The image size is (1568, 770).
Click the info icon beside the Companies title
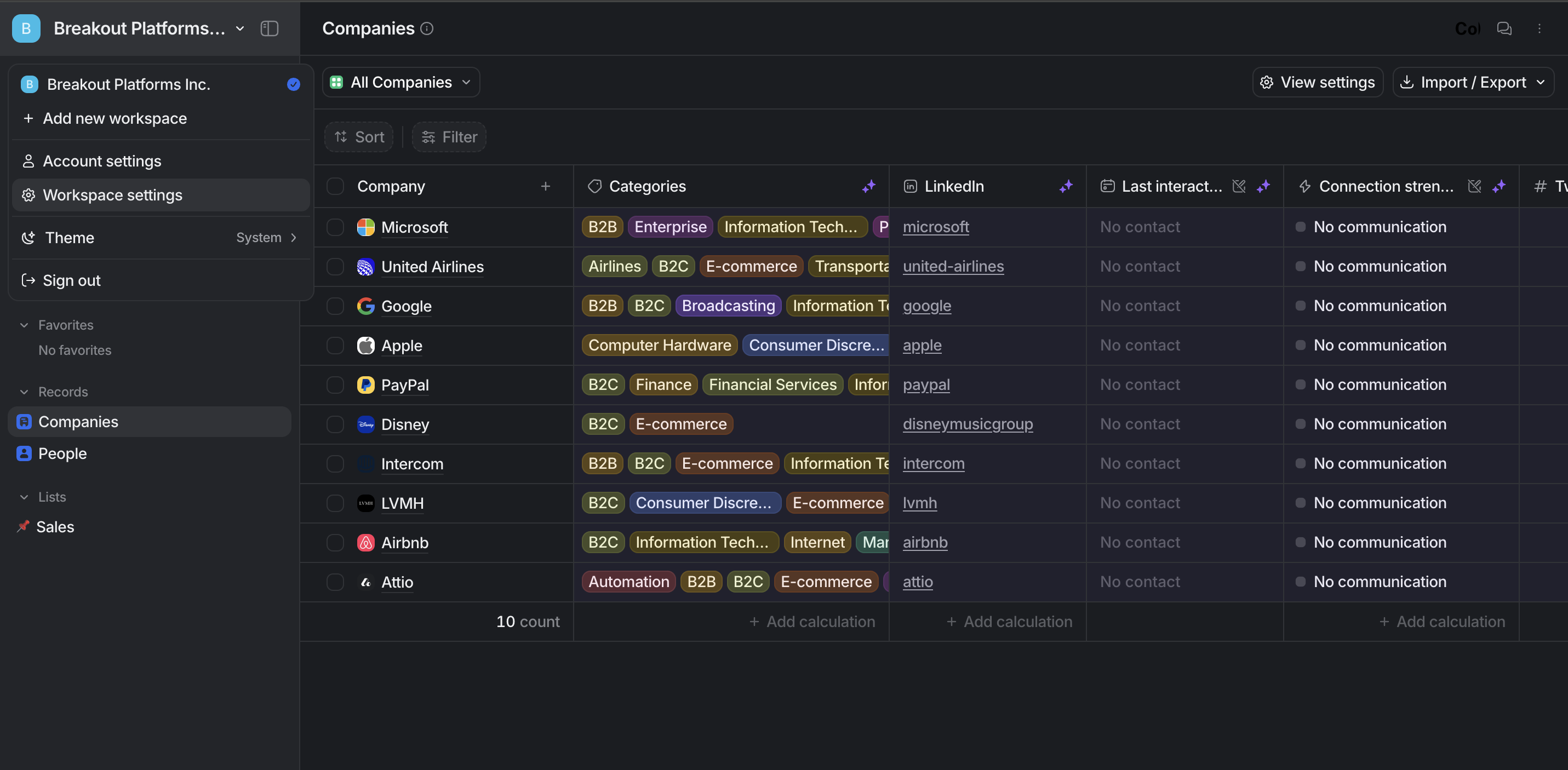(428, 28)
